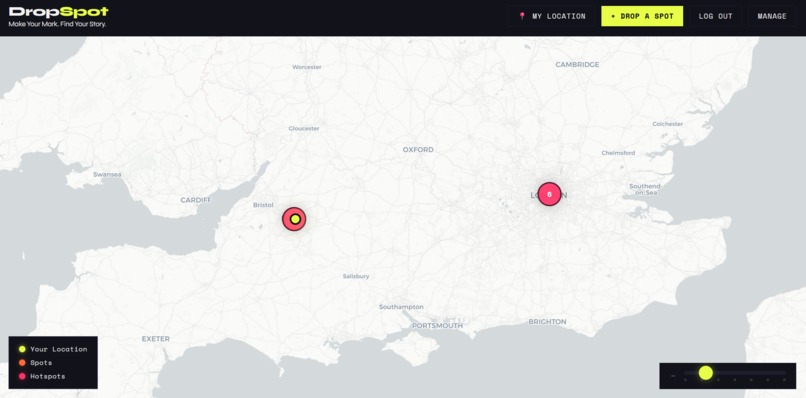
Task: Click the Worcester map label
Action: coord(307,67)
